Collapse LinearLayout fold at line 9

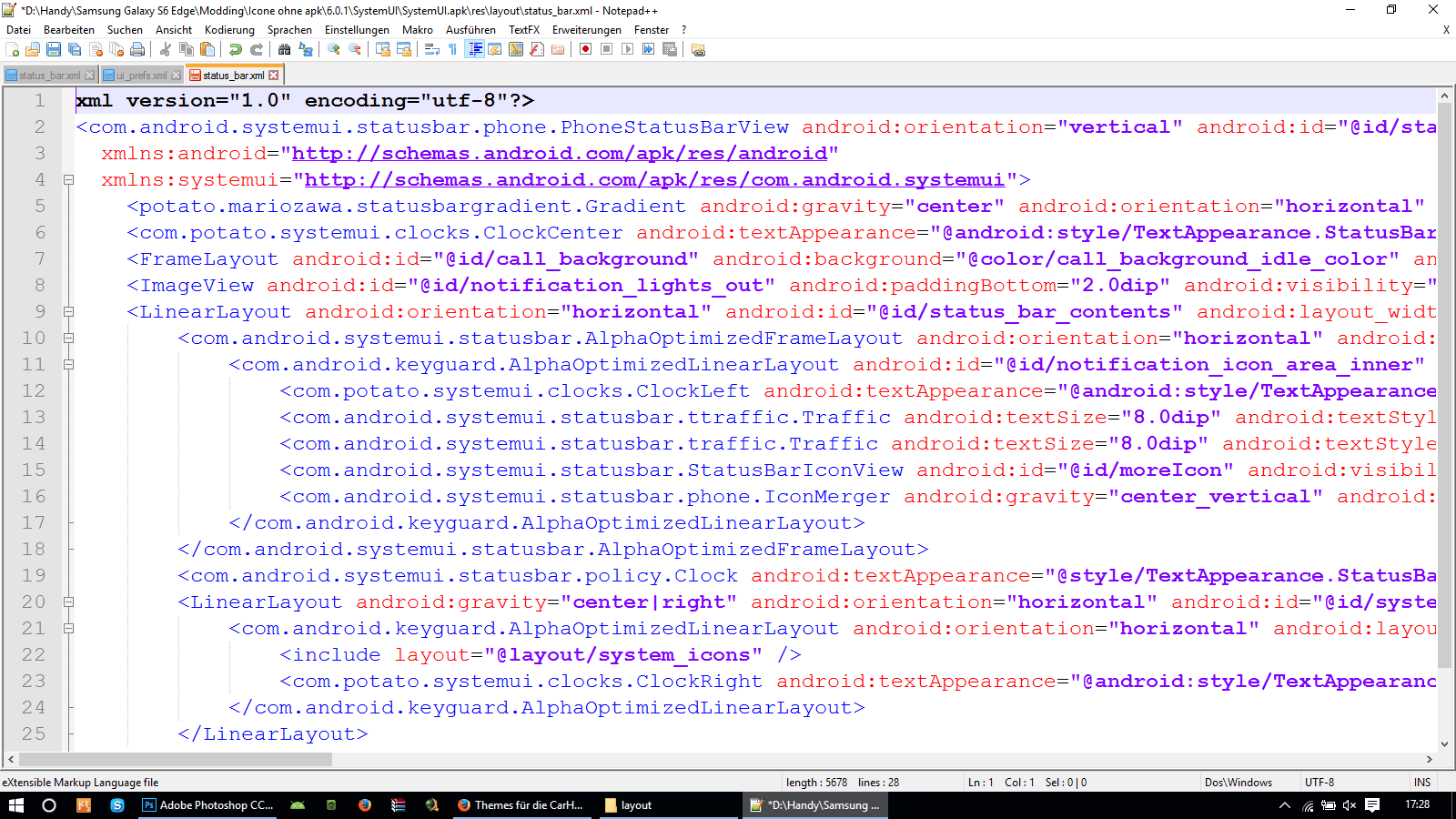pyautogui.click(x=68, y=312)
